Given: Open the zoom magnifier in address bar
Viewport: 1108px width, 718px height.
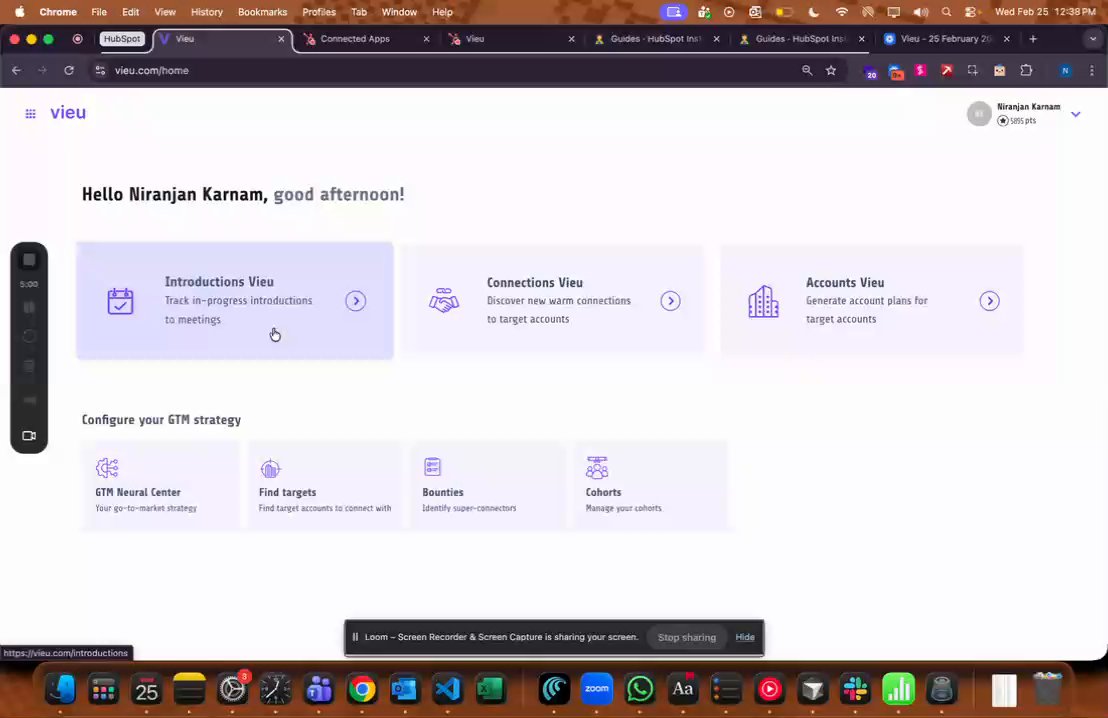Looking at the screenshot, I should [807, 70].
